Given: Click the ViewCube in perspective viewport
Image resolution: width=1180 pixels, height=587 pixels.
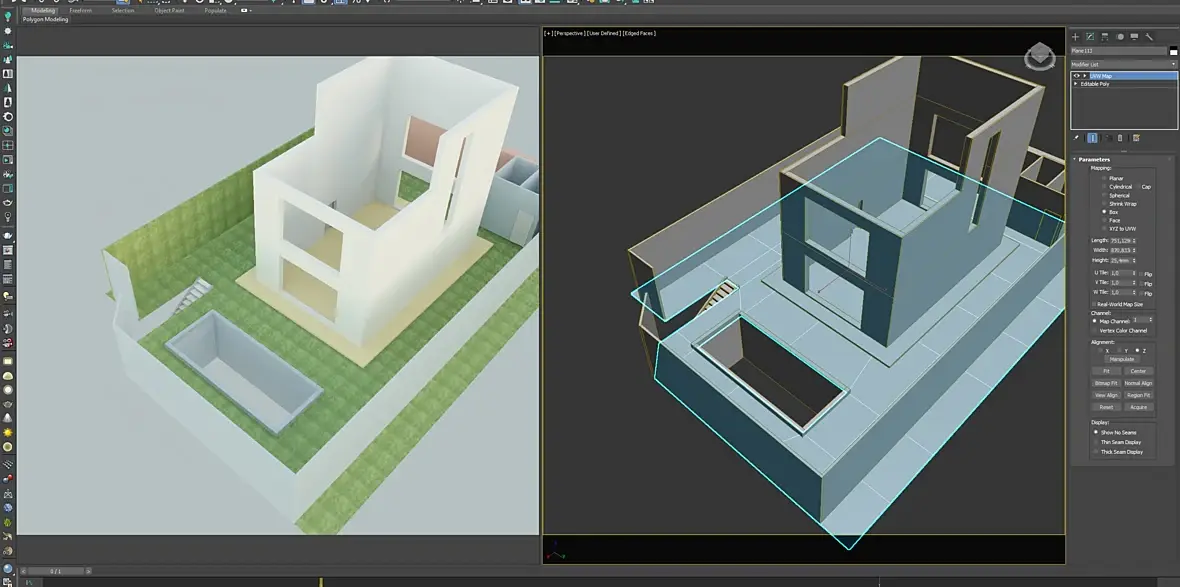Looking at the screenshot, I should pyautogui.click(x=1039, y=56).
